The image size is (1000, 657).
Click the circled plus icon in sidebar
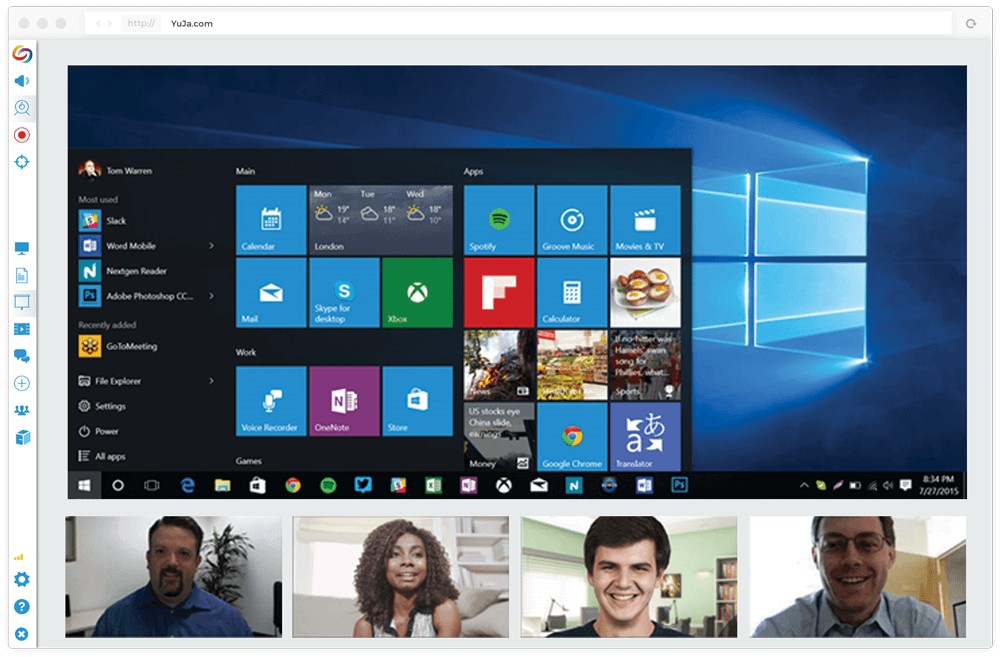pos(22,383)
